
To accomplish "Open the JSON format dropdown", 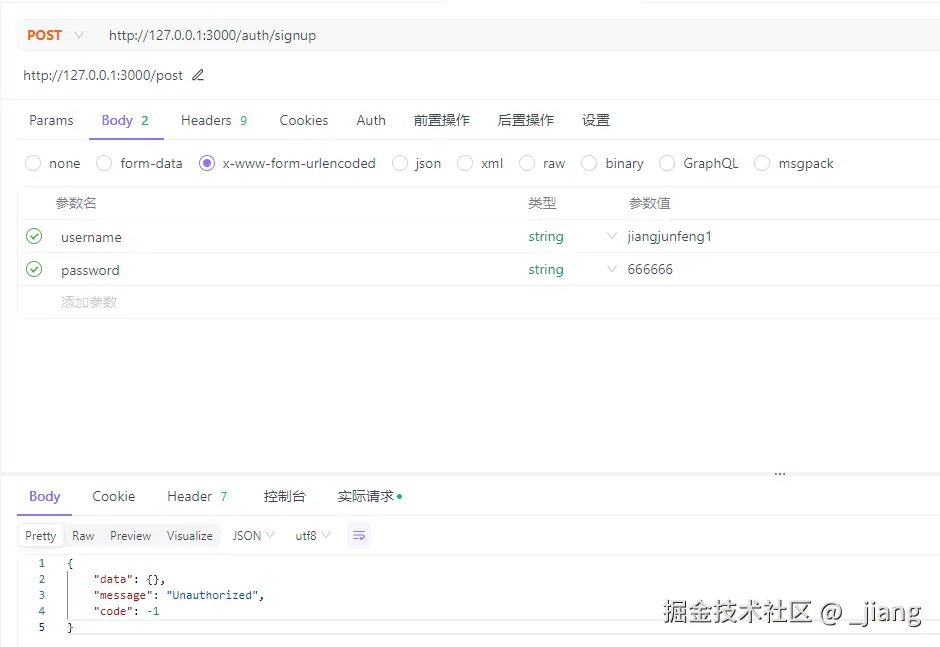I will point(254,535).
